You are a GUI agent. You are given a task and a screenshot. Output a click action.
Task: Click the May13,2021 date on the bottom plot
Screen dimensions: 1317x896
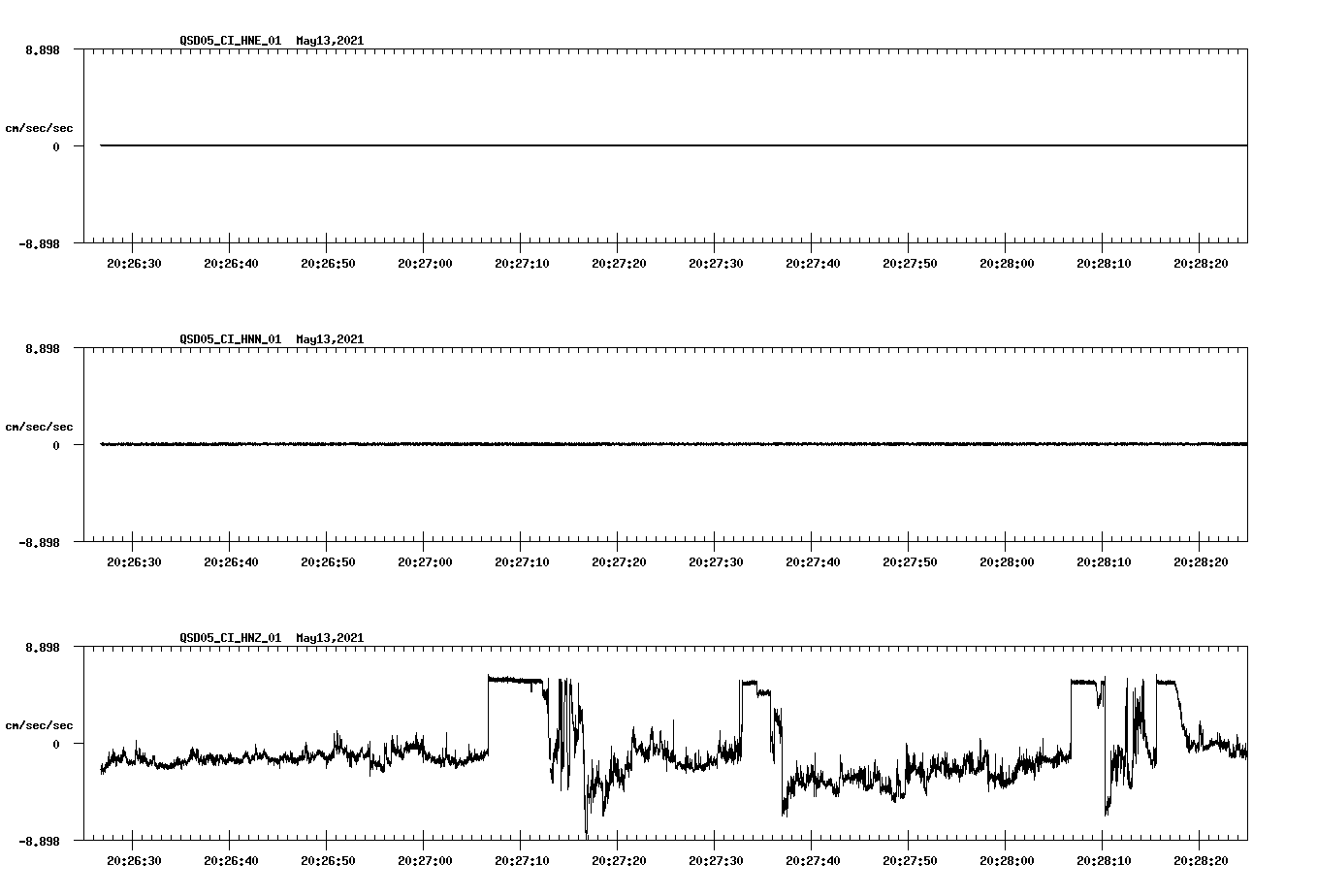[329, 639]
